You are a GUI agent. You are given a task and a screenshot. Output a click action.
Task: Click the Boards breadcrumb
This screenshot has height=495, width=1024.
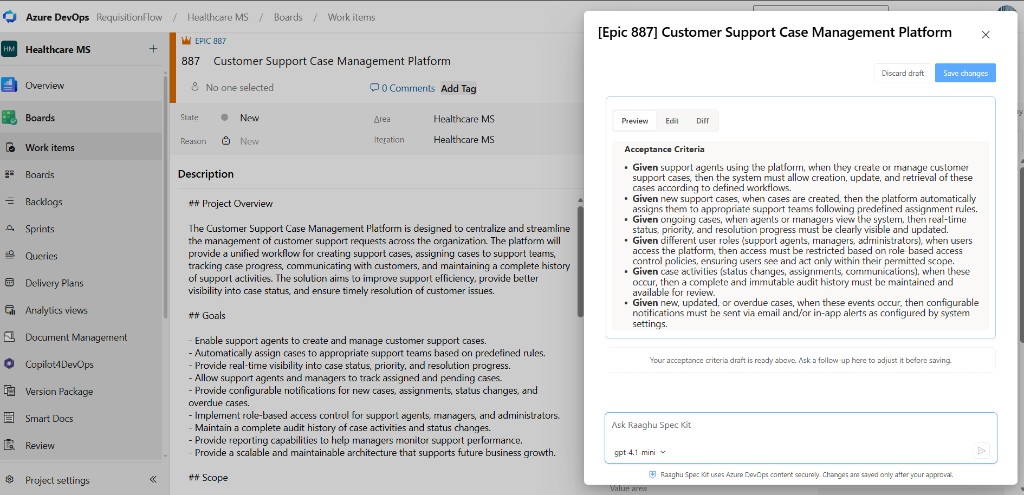click(x=288, y=17)
